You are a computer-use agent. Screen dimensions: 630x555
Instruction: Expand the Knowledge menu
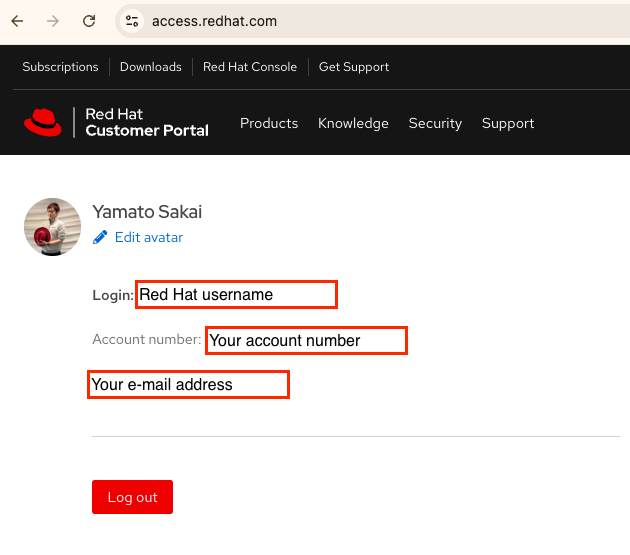pos(353,123)
